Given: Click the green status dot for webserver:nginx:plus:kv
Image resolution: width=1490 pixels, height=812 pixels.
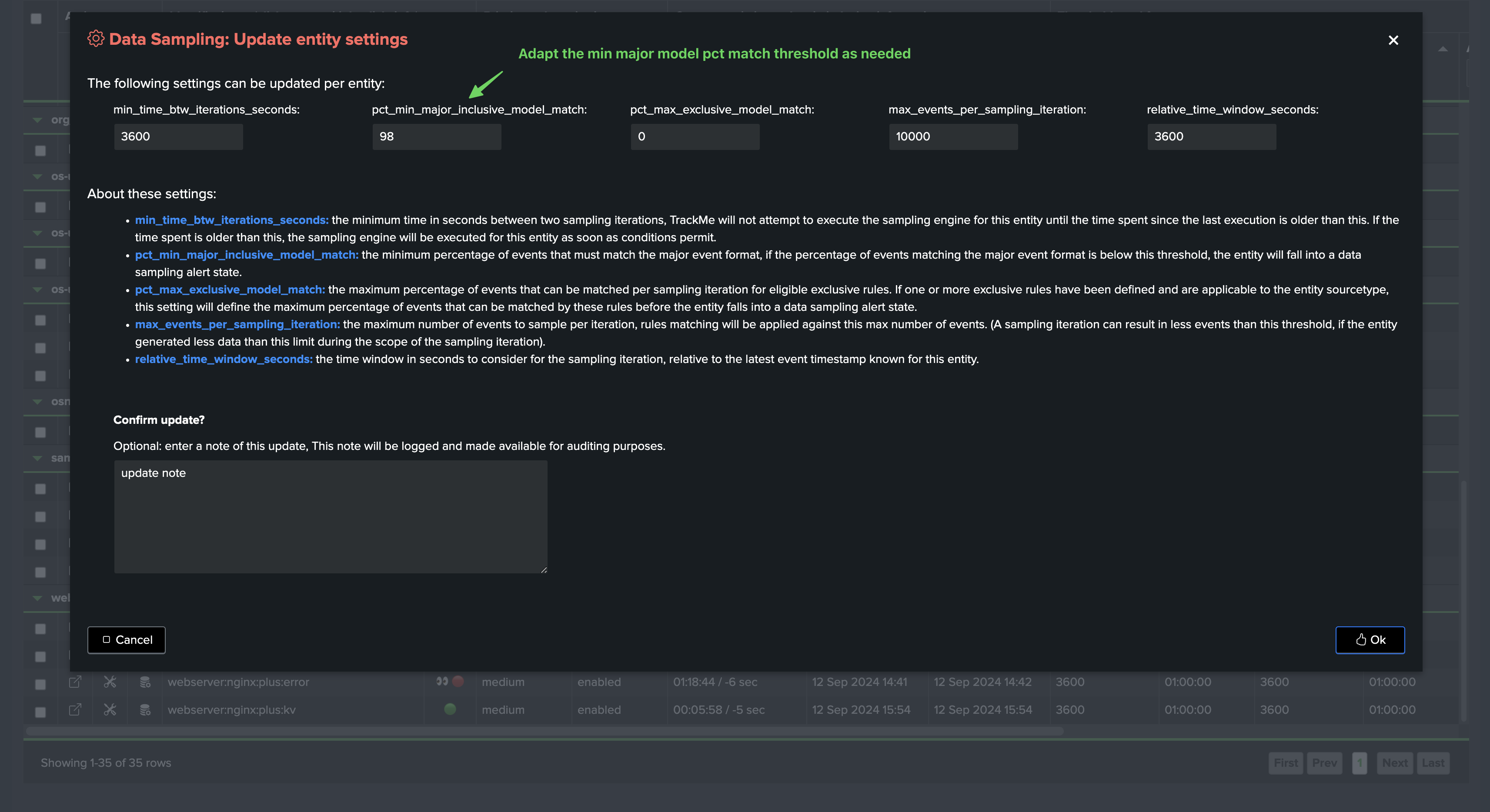Looking at the screenshot, I should point(450,709).
